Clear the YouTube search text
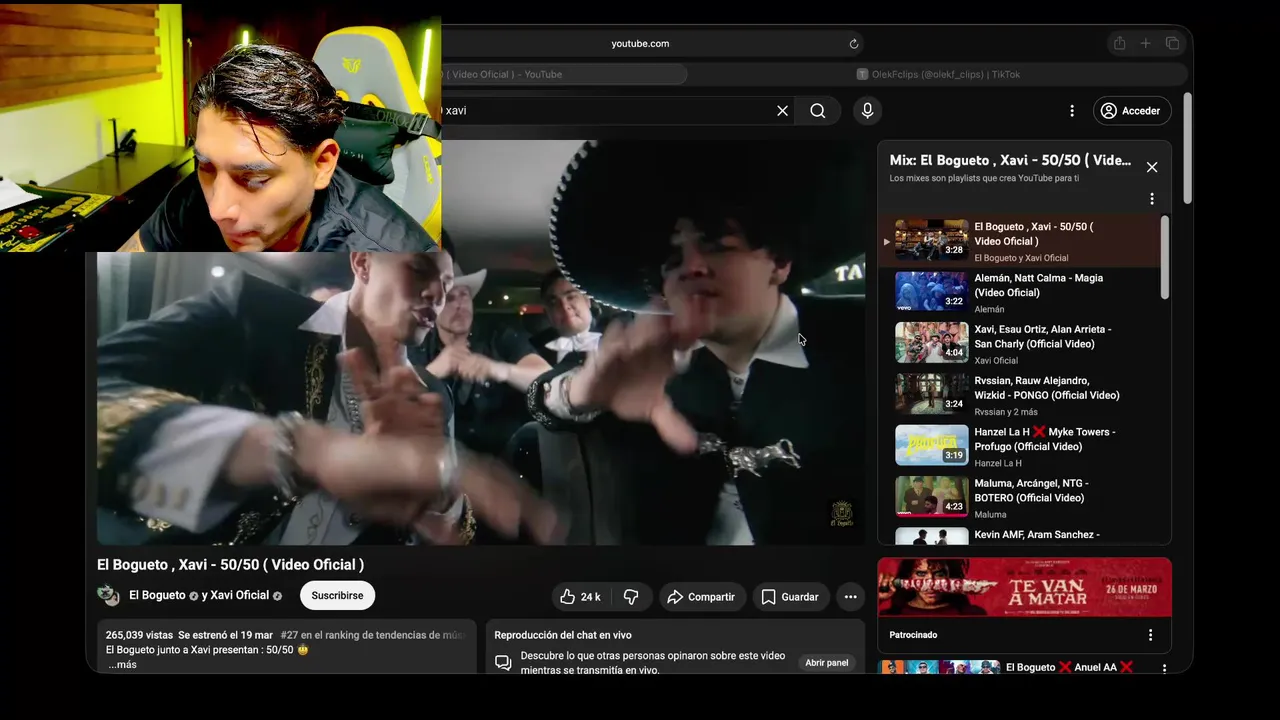This screenshot has width=1280, height=720. [783, 111]
